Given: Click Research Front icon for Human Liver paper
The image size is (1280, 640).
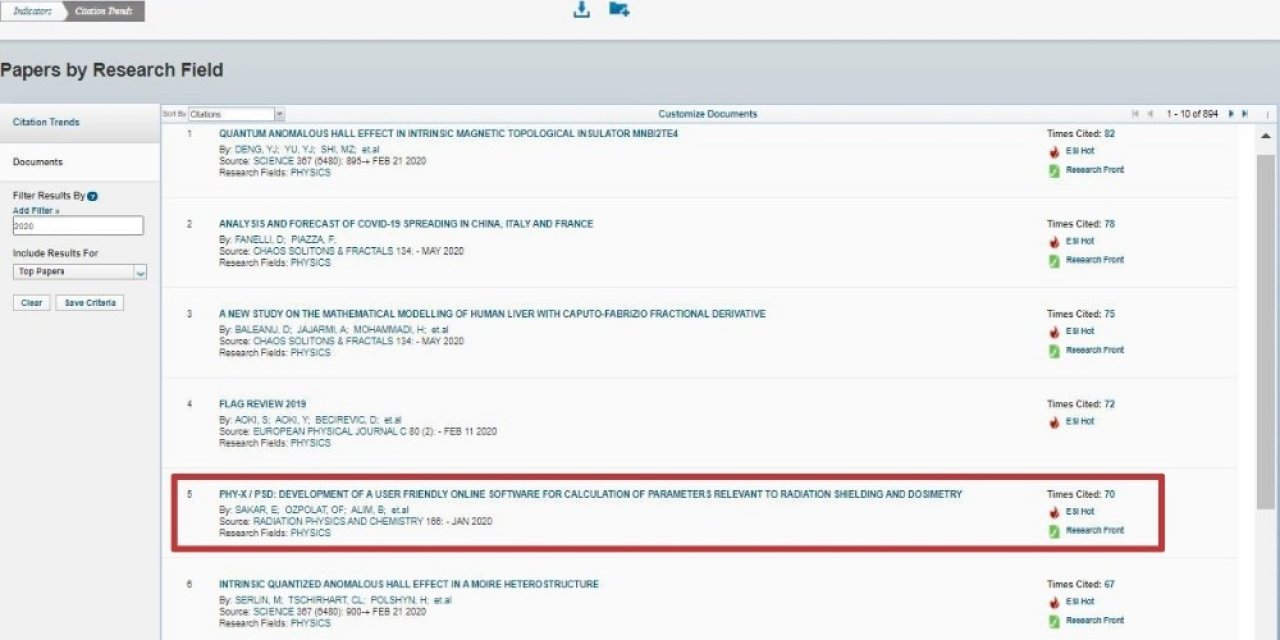Looking at the screenshot, I should [1054, 351].
